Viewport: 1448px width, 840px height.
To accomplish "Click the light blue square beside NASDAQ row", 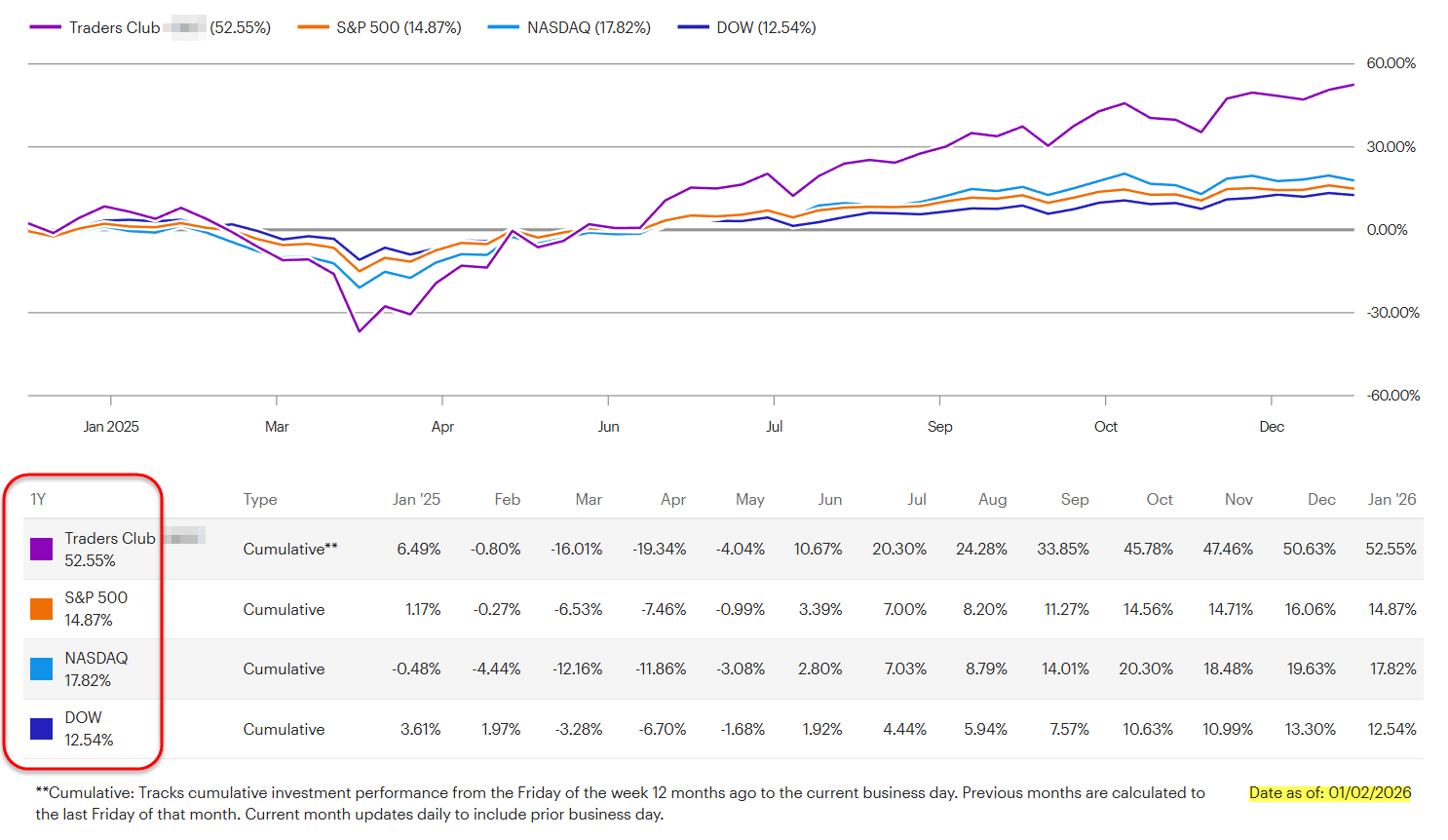I will 42,668.
